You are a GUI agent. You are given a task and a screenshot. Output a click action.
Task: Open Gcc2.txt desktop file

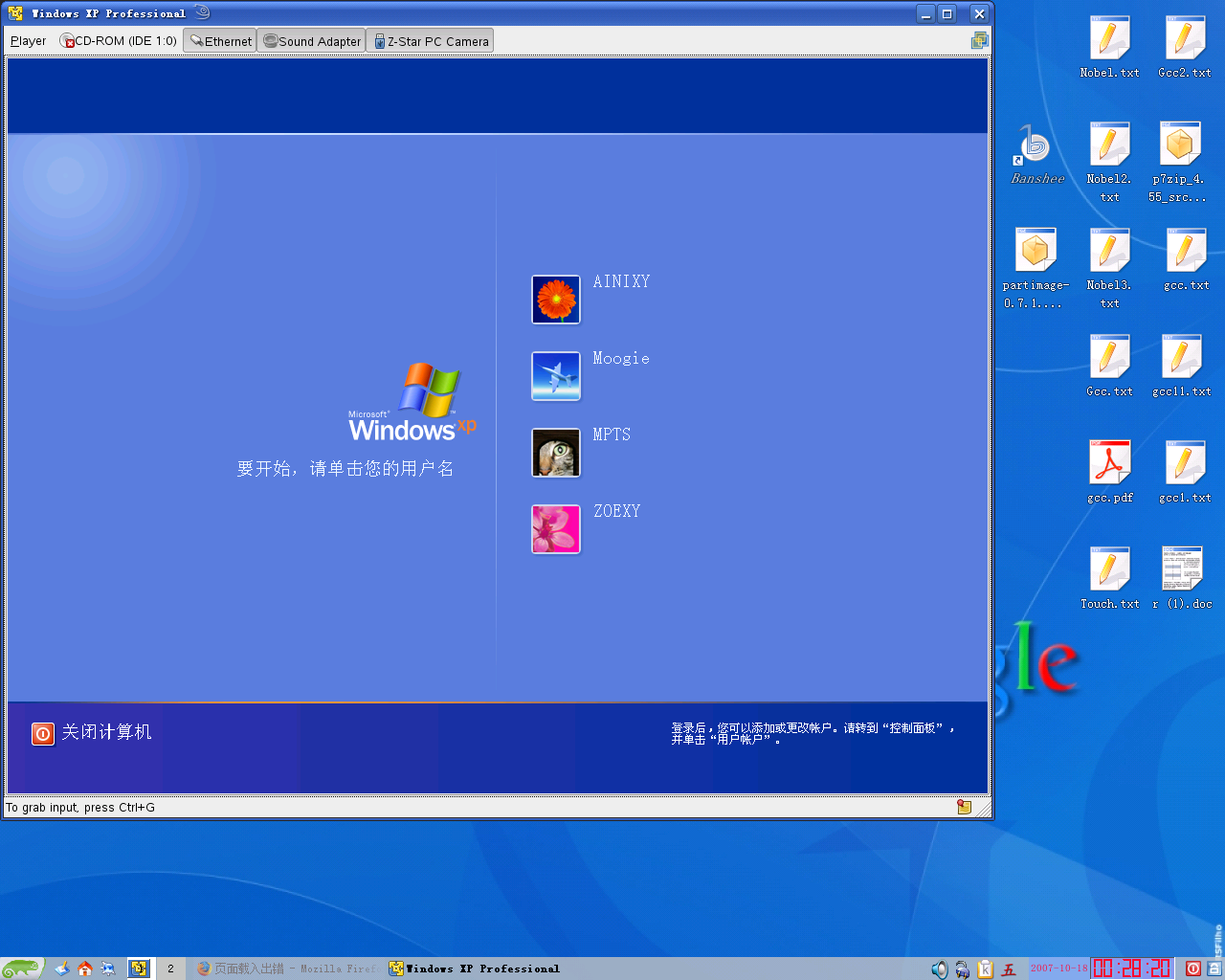pyautogui.click(x=1185, y=46)
